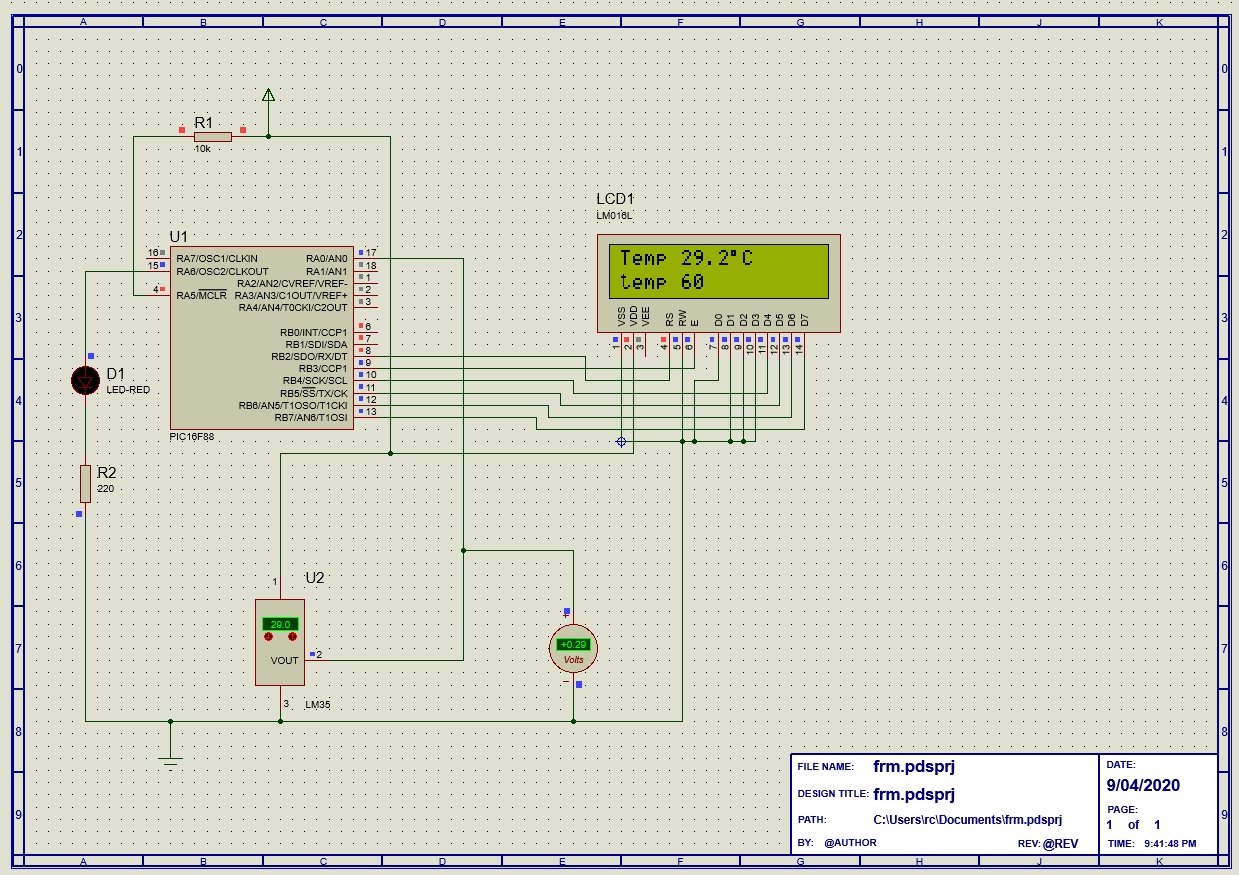The image size is (1239, 875).
Task: Click the LM35 temperature increase button
Action: point(293,637)
